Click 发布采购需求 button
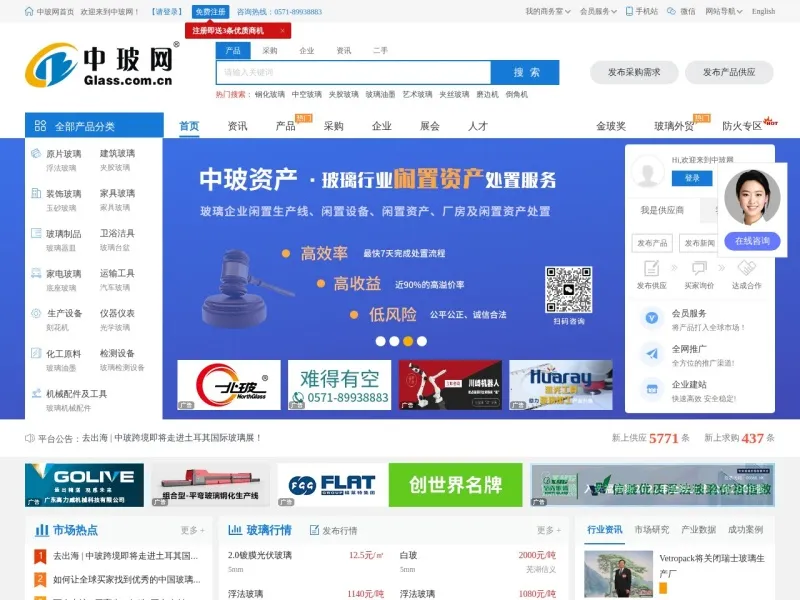This screenshot has height=600, width=800. (634, 72)
